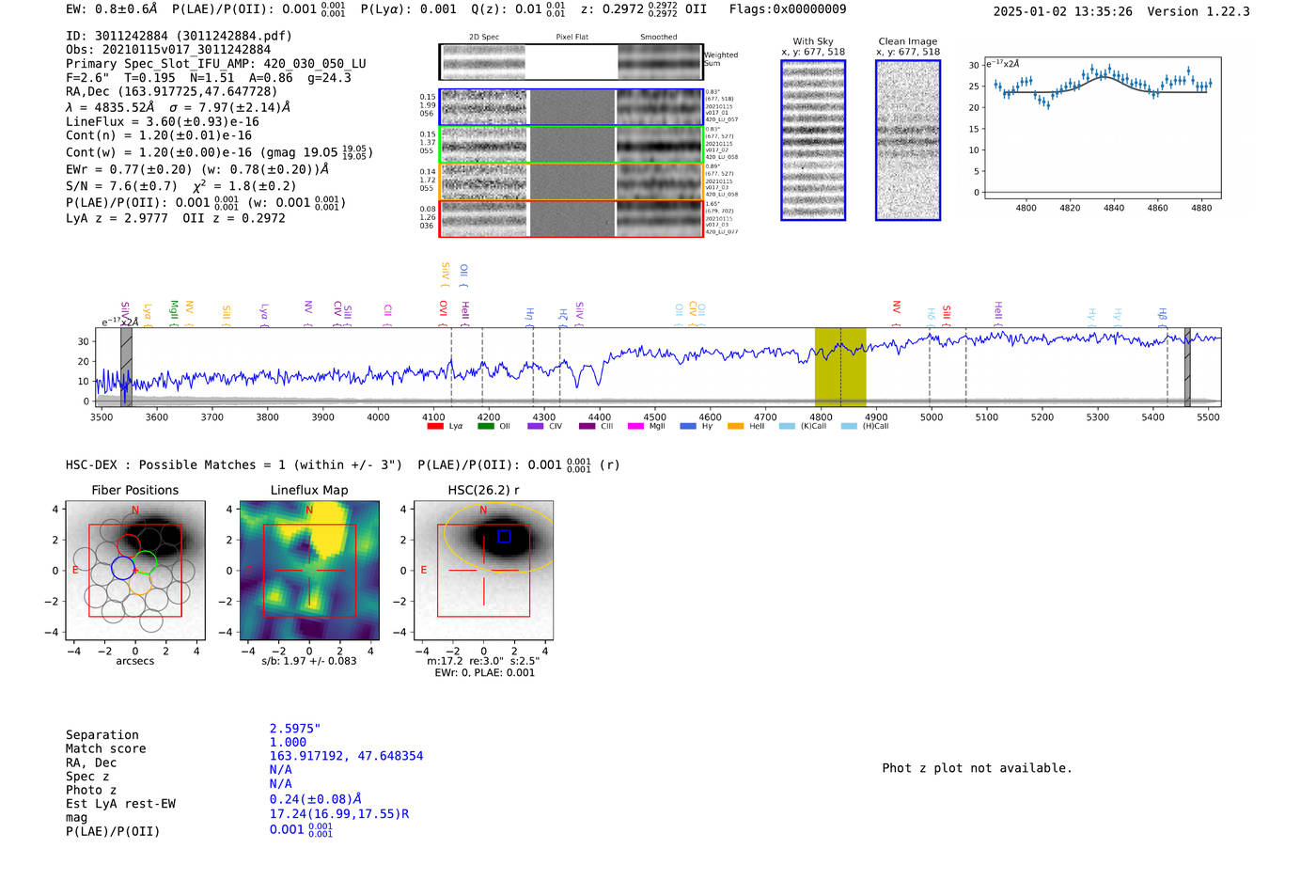Click the (H)CaII legend swatch

point(850,426)
